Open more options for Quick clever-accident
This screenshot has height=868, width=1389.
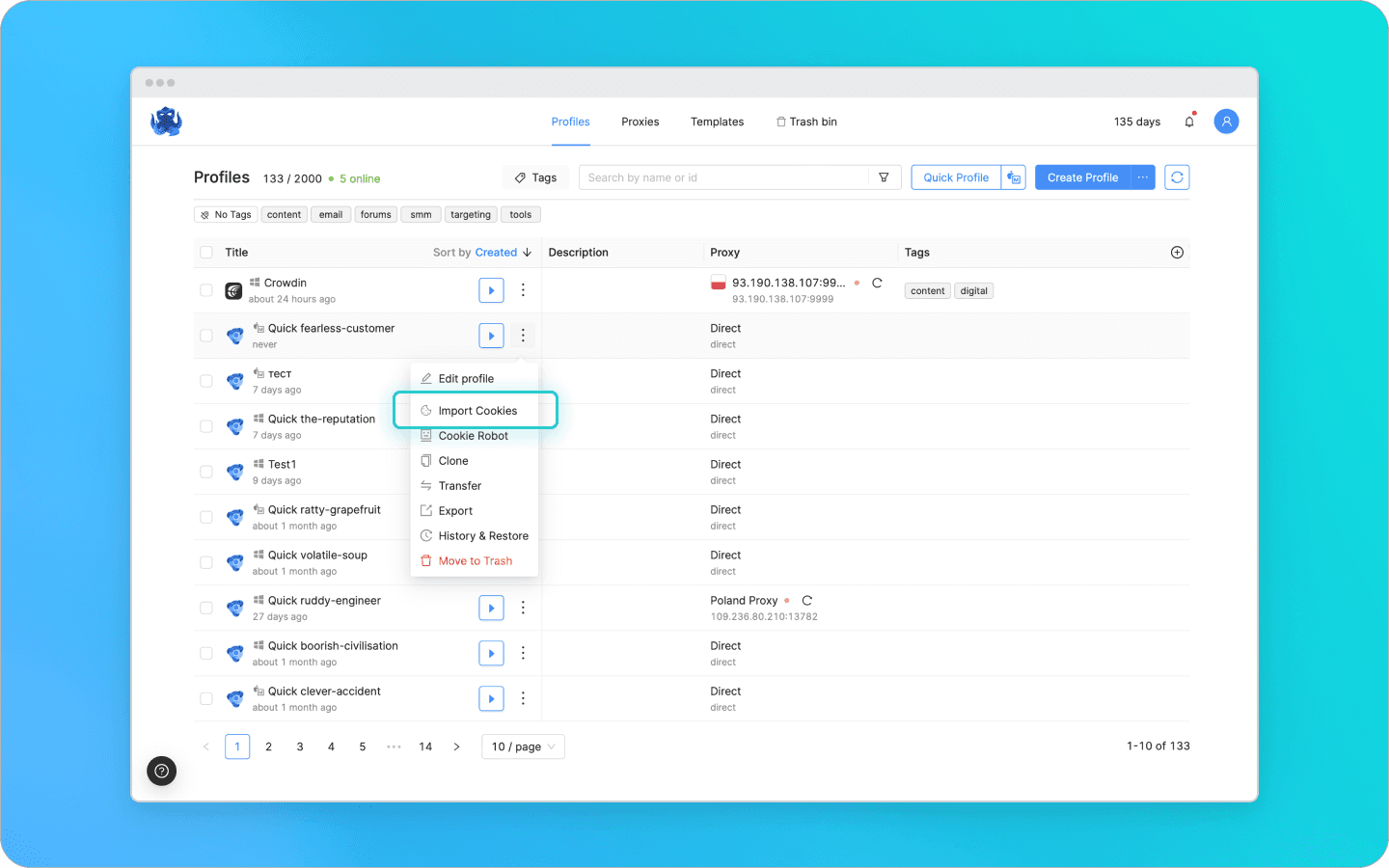click(x=523, y=698)
